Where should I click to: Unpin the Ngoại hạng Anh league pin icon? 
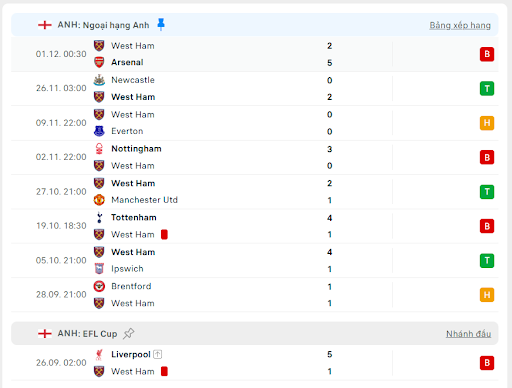point(161,25)
